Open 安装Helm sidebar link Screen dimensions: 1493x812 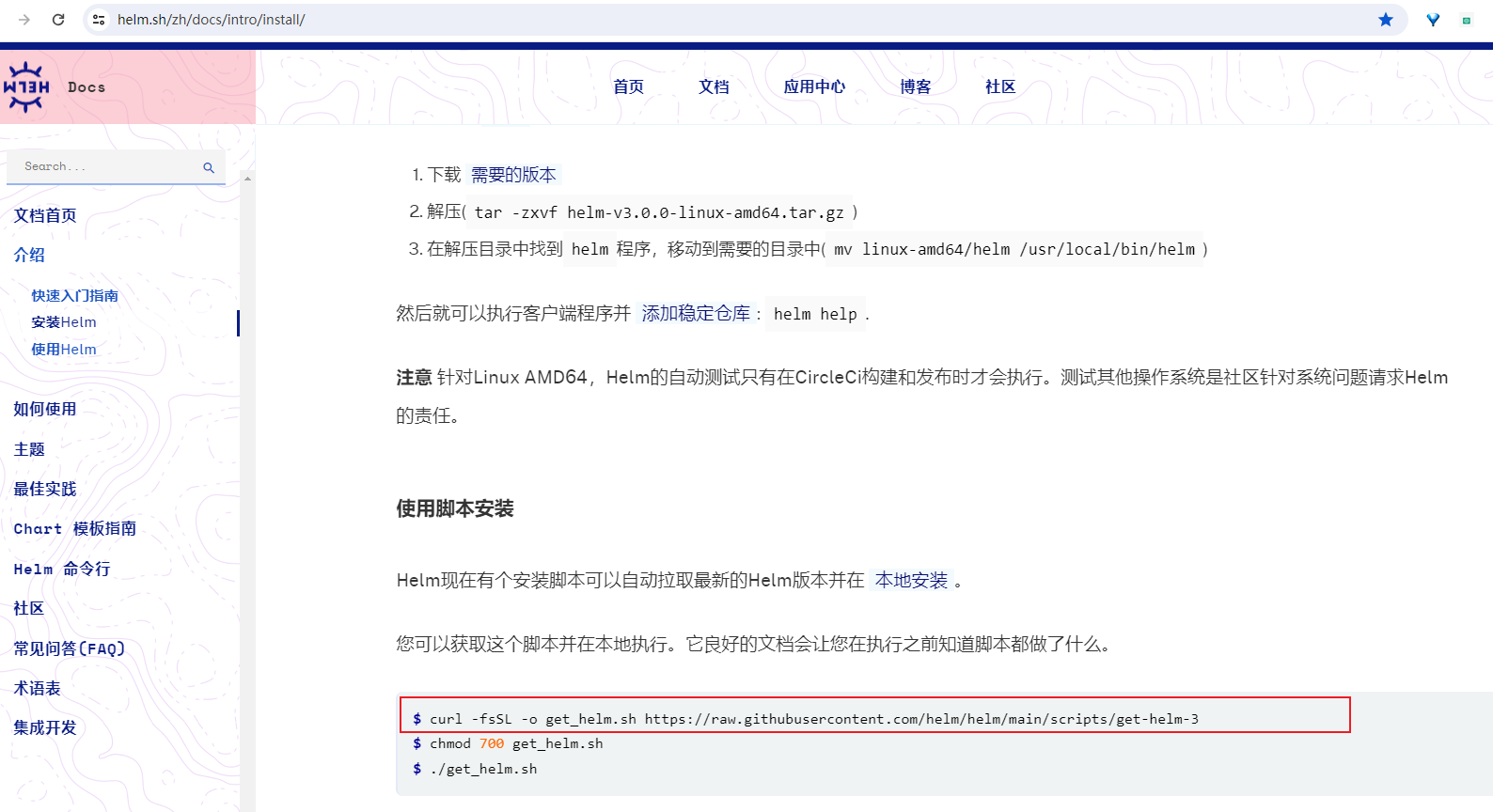pyautogui.click(x=64, y=322)
